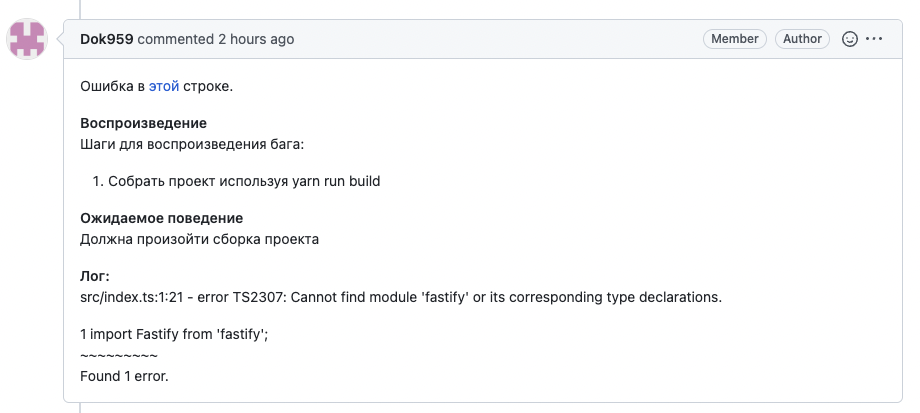The image size is (920, 413).
Task: Open the Dok959 username profile link
Action: [107, 39]
